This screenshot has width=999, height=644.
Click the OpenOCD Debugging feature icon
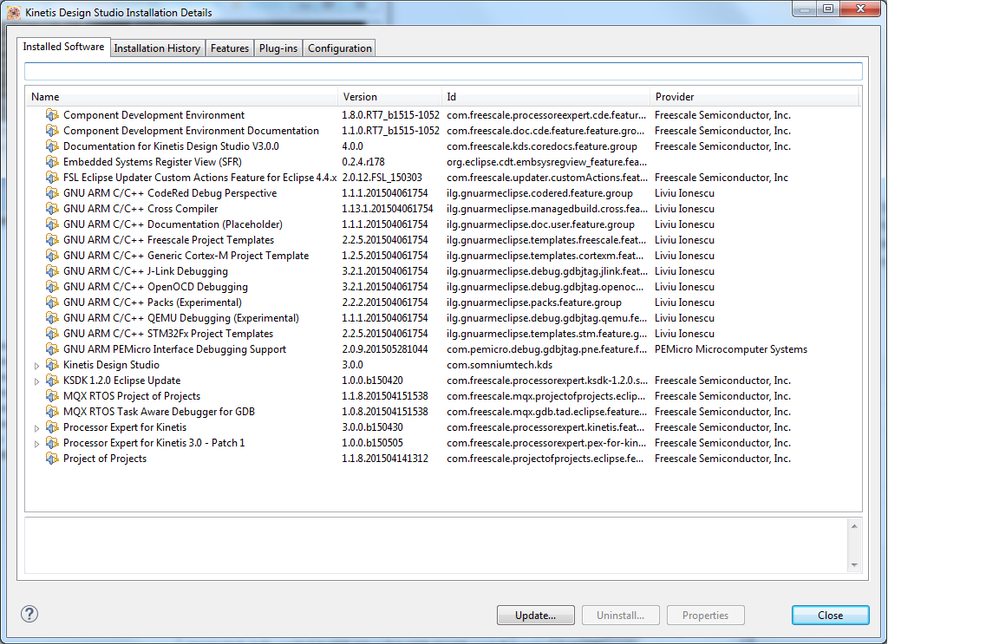coord(52,287)
